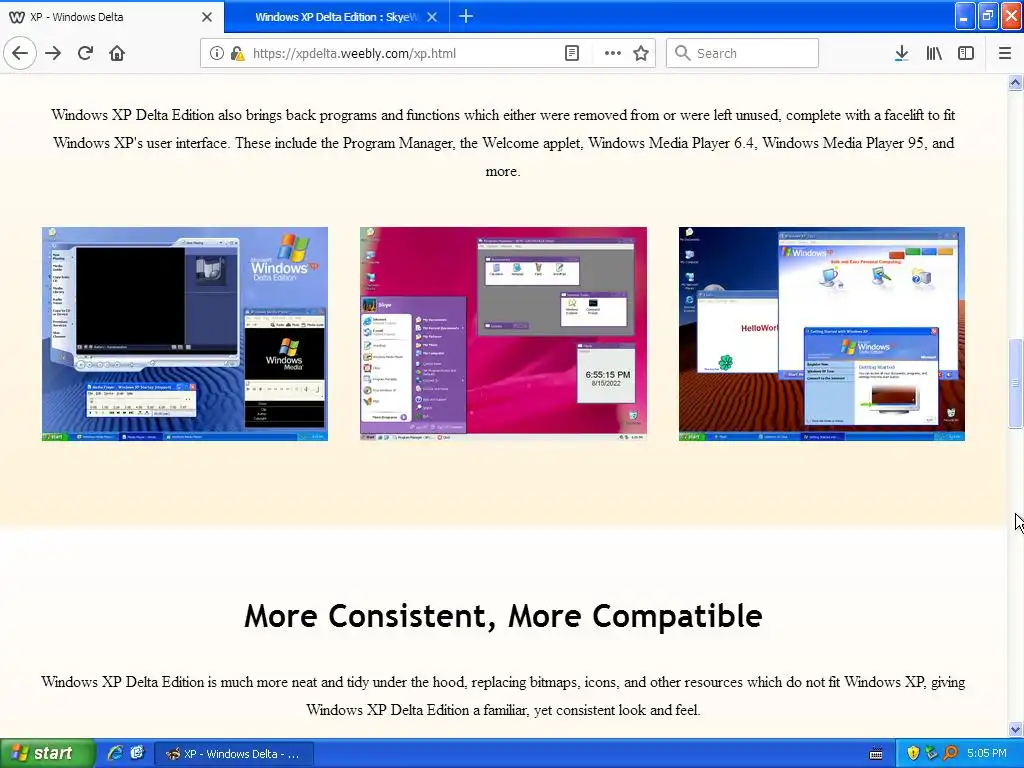
Task: Click the orange magnifier tray icon
Action: click(x=950, y=754)
